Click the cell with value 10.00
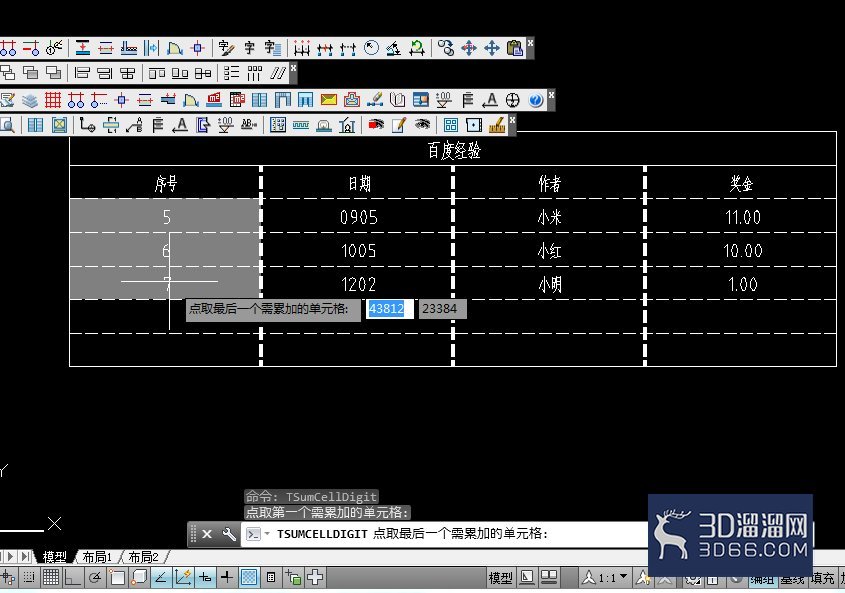The image size is (845, 593). 742,251
